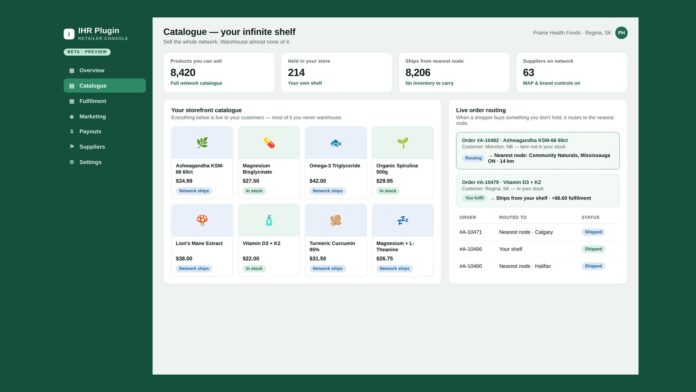Click the Turmeric Curcumin 95% product name
This screenshot has width=696, height=392.
tap(332, 246)
